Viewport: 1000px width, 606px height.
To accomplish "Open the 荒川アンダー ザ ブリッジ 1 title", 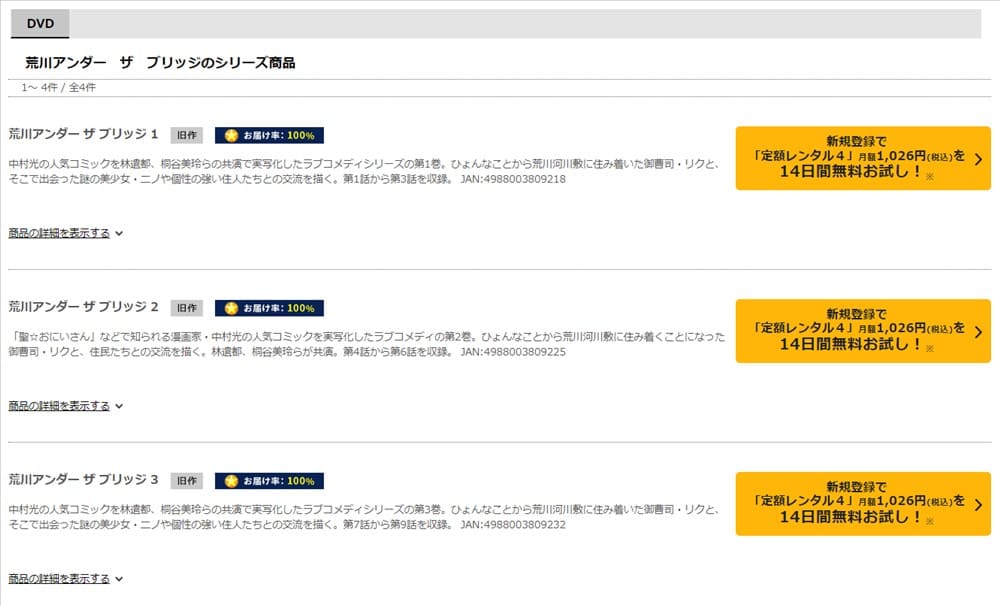I will click(84, 134).
